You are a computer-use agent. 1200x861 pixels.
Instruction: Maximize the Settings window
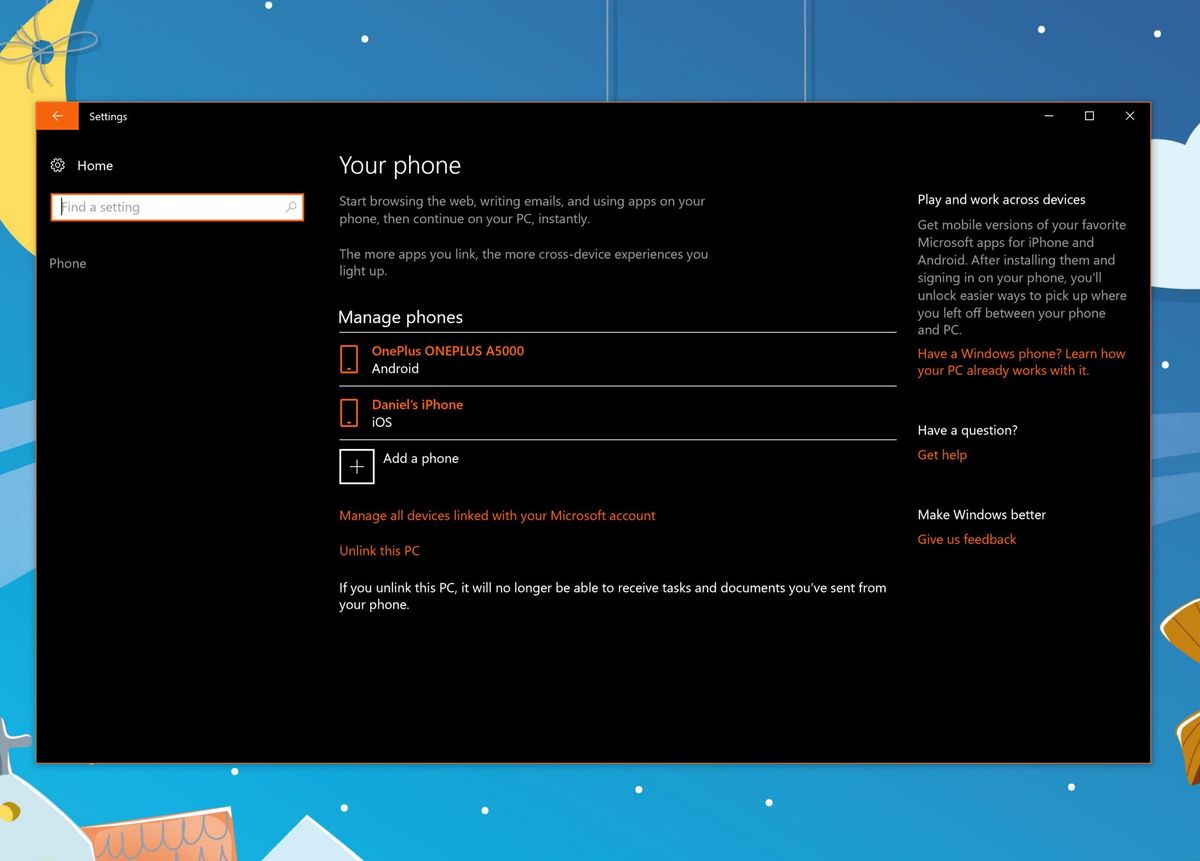coord(1089,116)
